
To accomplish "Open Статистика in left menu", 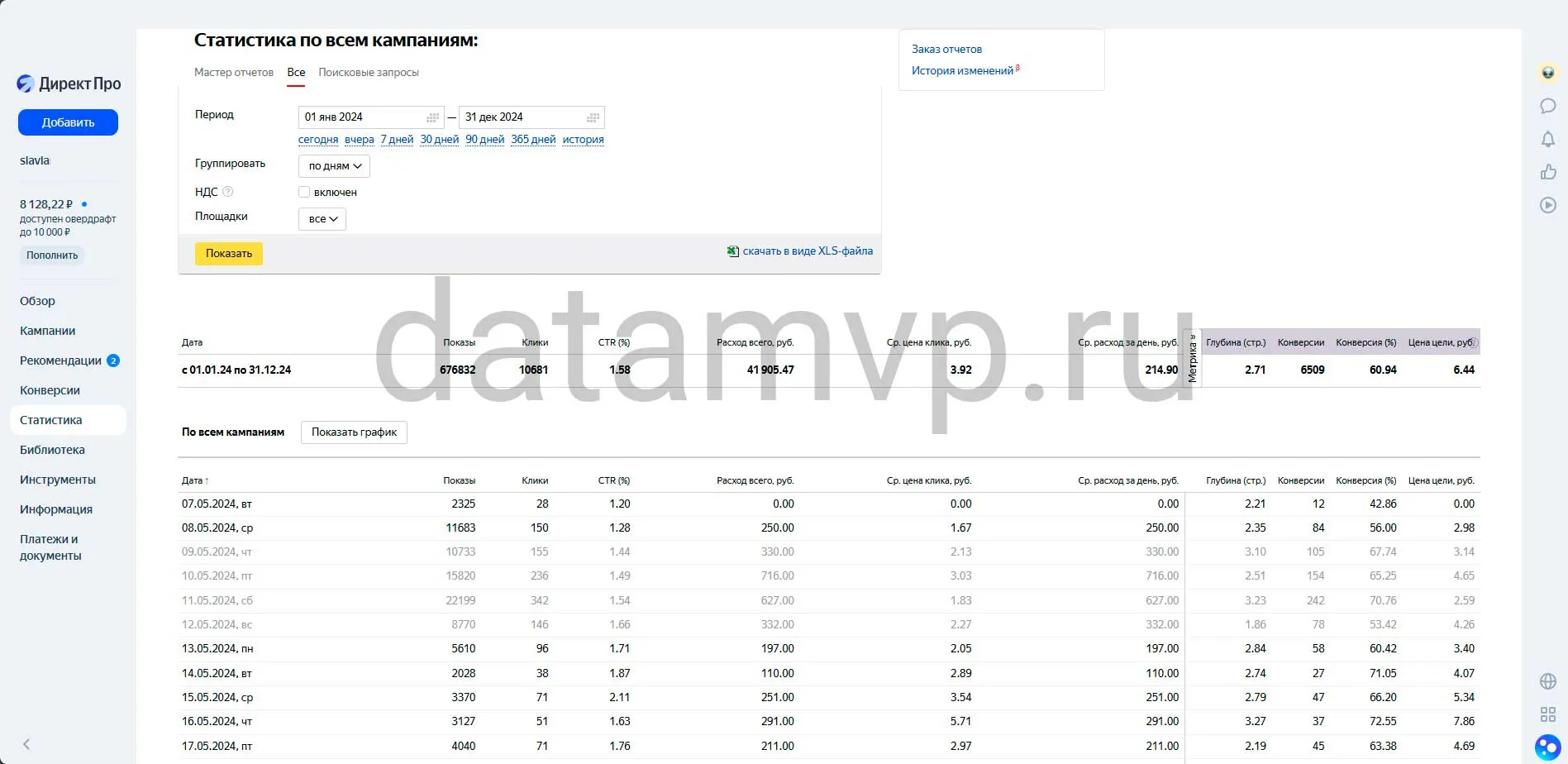I will (x=68, y=420).
